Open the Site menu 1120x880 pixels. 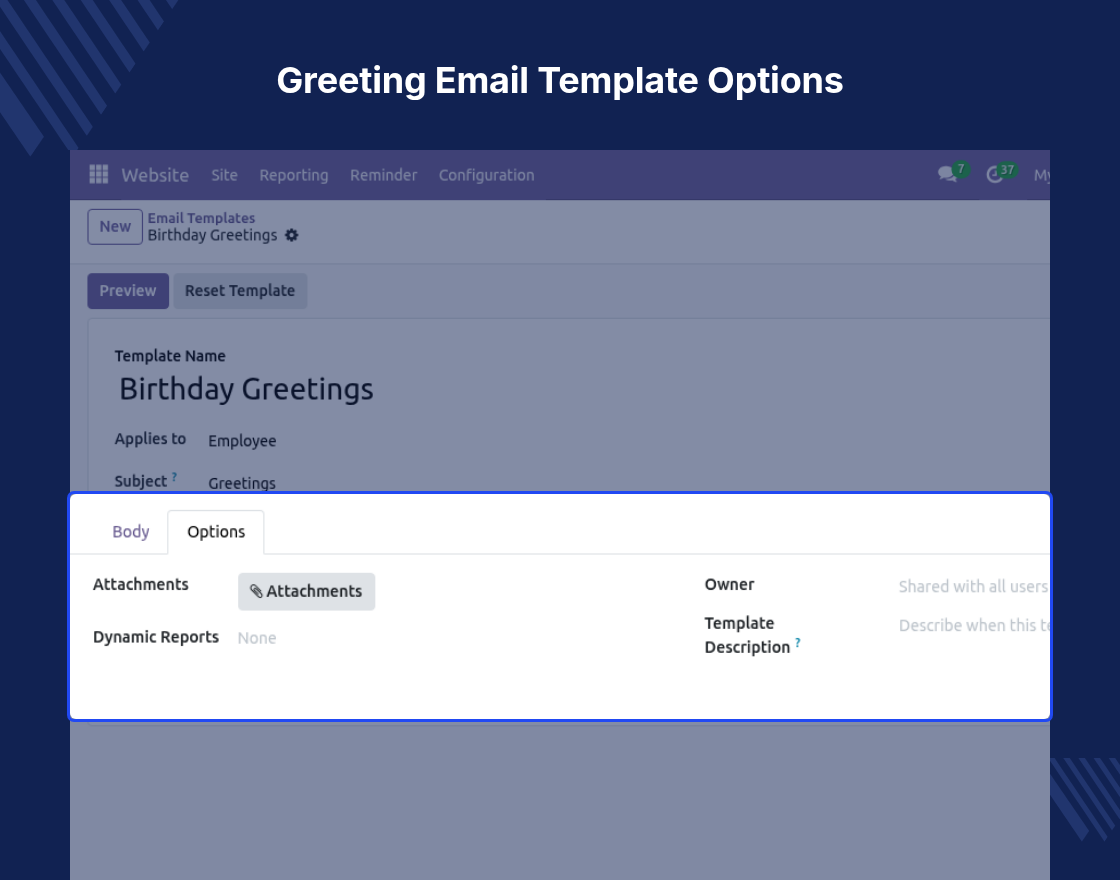(x=224, y=175)
